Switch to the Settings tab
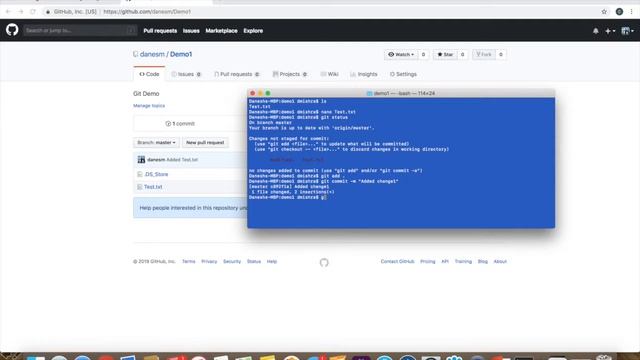Viewport: 640px width, 360px height. (x=403, y=74)
